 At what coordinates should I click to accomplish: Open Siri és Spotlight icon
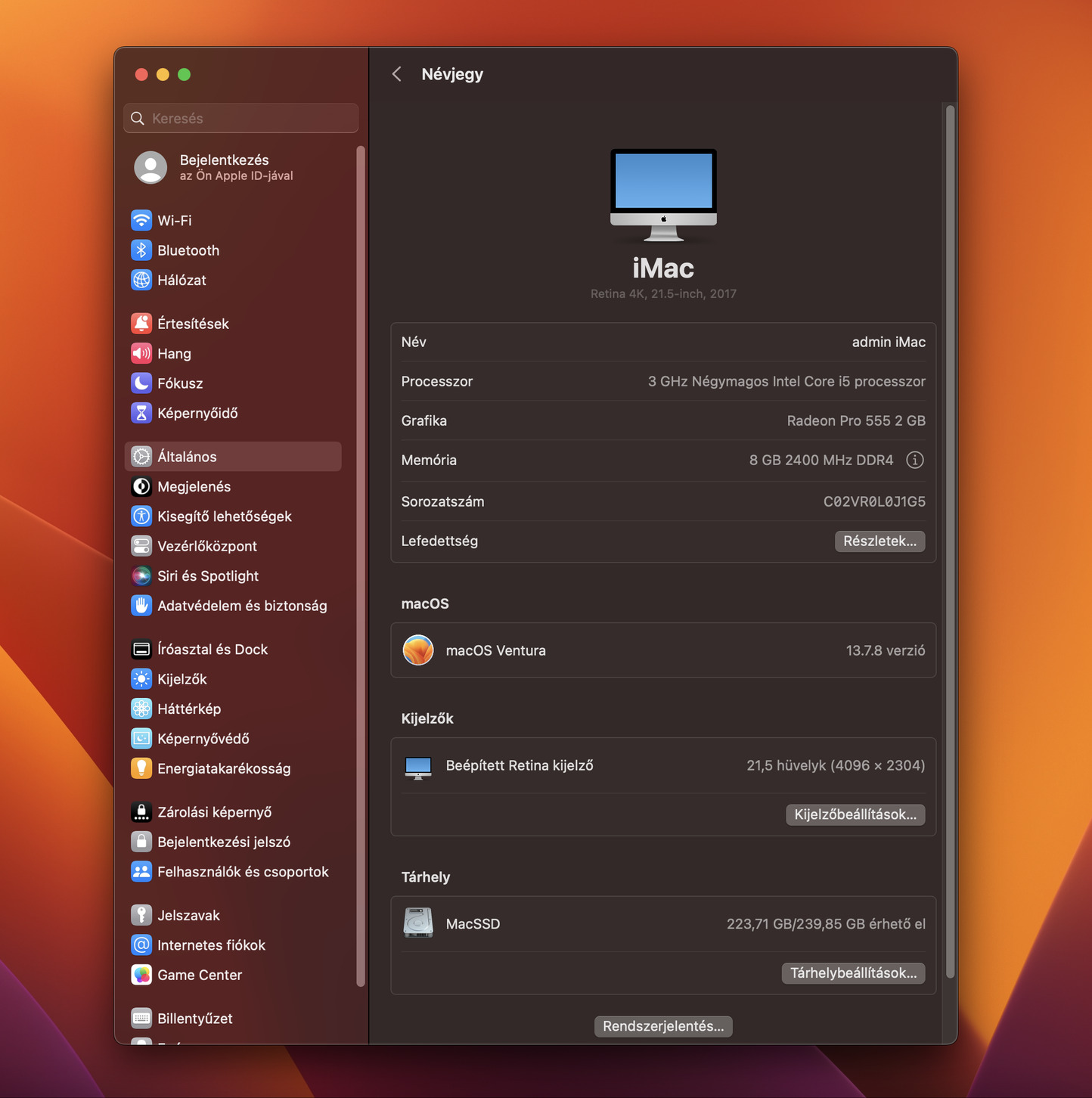pyautogui.click(x=141, y=576)
